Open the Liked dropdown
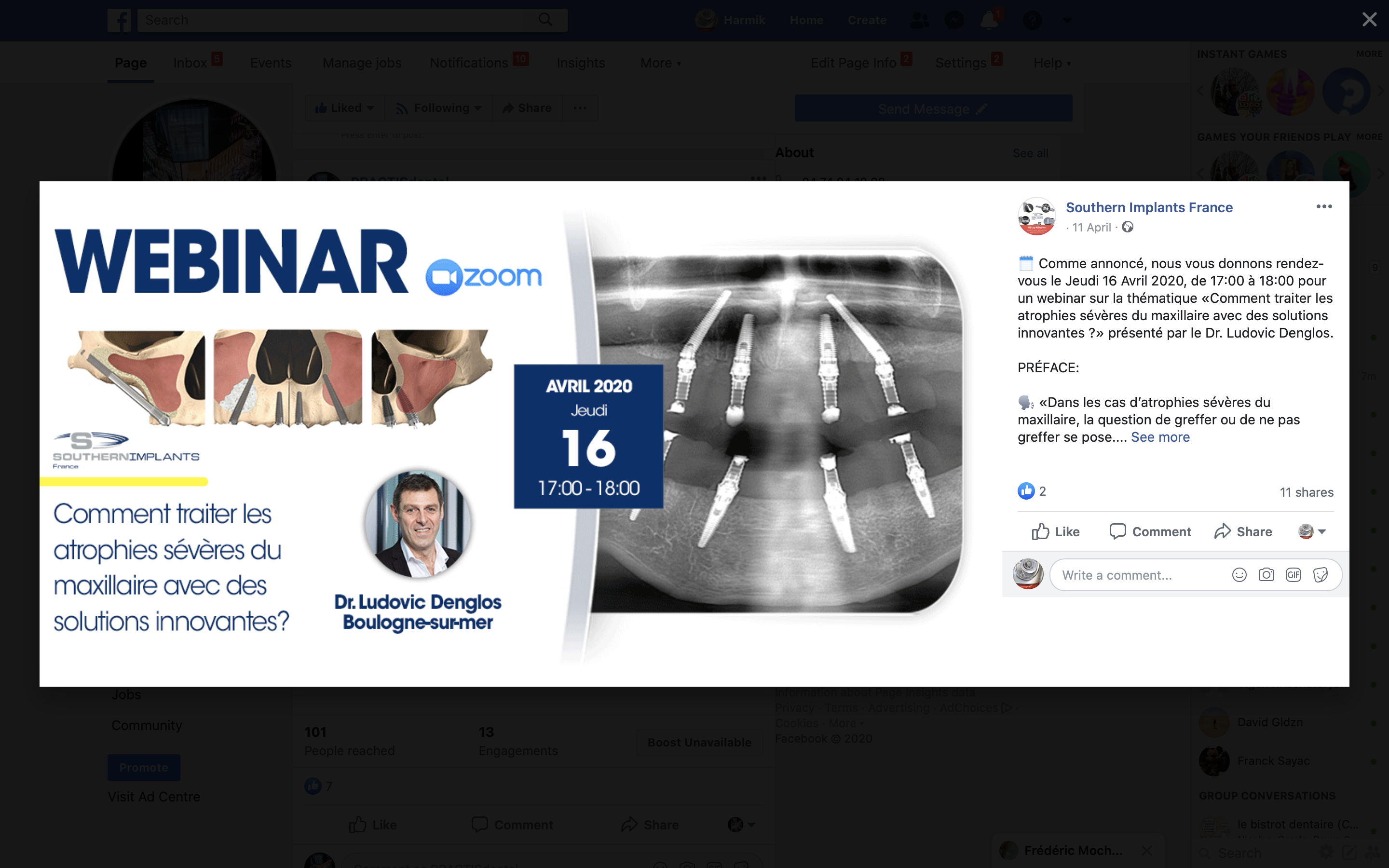1389x868 pixels. 344,108
